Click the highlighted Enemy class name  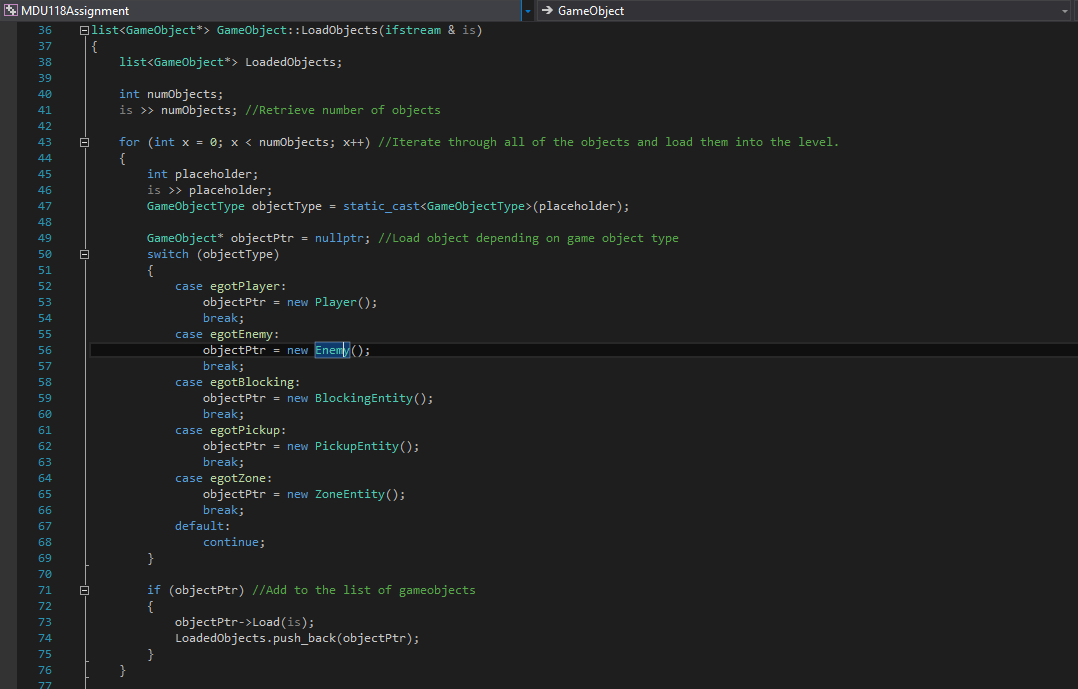(x=330, y=350)
